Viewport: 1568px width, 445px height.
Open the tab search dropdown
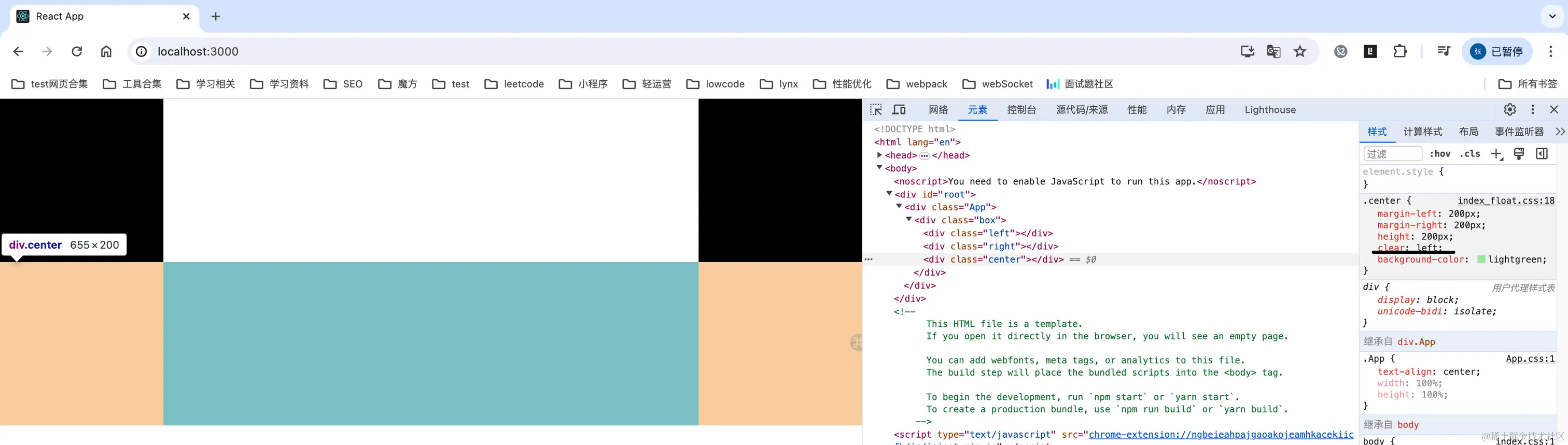(1551, 17)
